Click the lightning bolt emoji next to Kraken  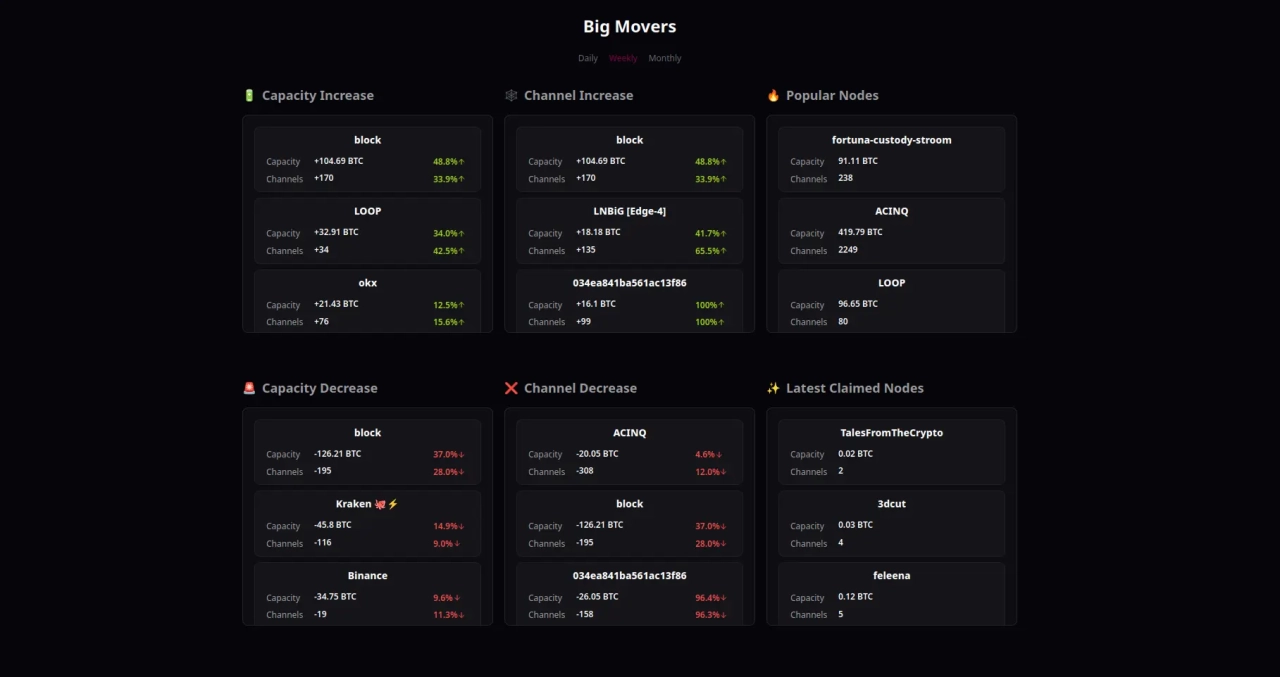coord(393,504)
